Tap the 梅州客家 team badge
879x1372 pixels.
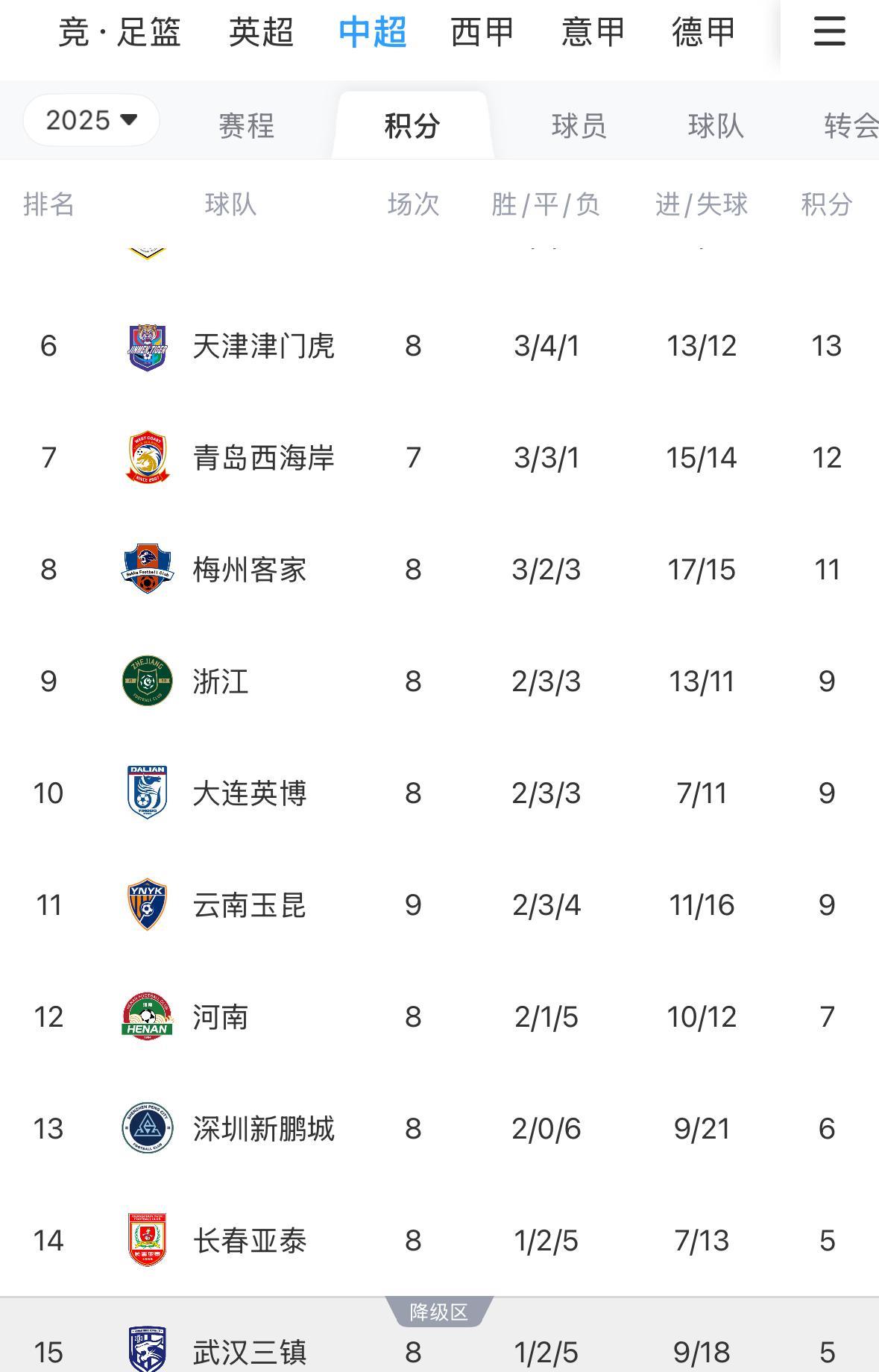[x=148, y=569]
